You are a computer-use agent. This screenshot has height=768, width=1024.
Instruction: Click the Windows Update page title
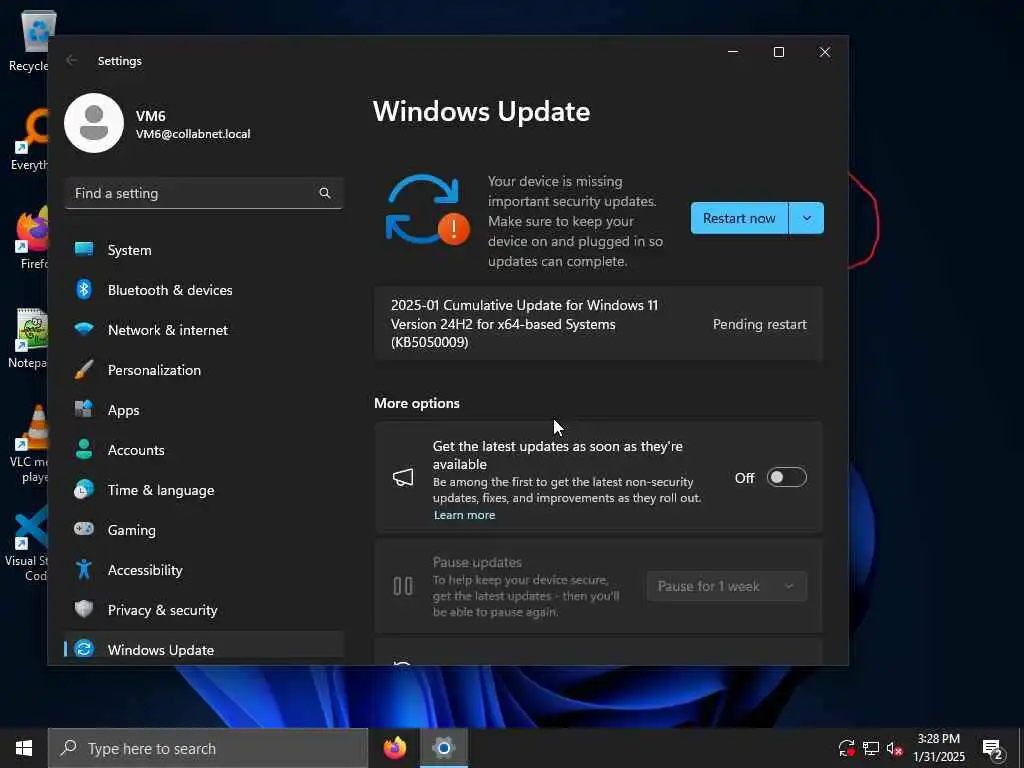click(x=481, y=111)
